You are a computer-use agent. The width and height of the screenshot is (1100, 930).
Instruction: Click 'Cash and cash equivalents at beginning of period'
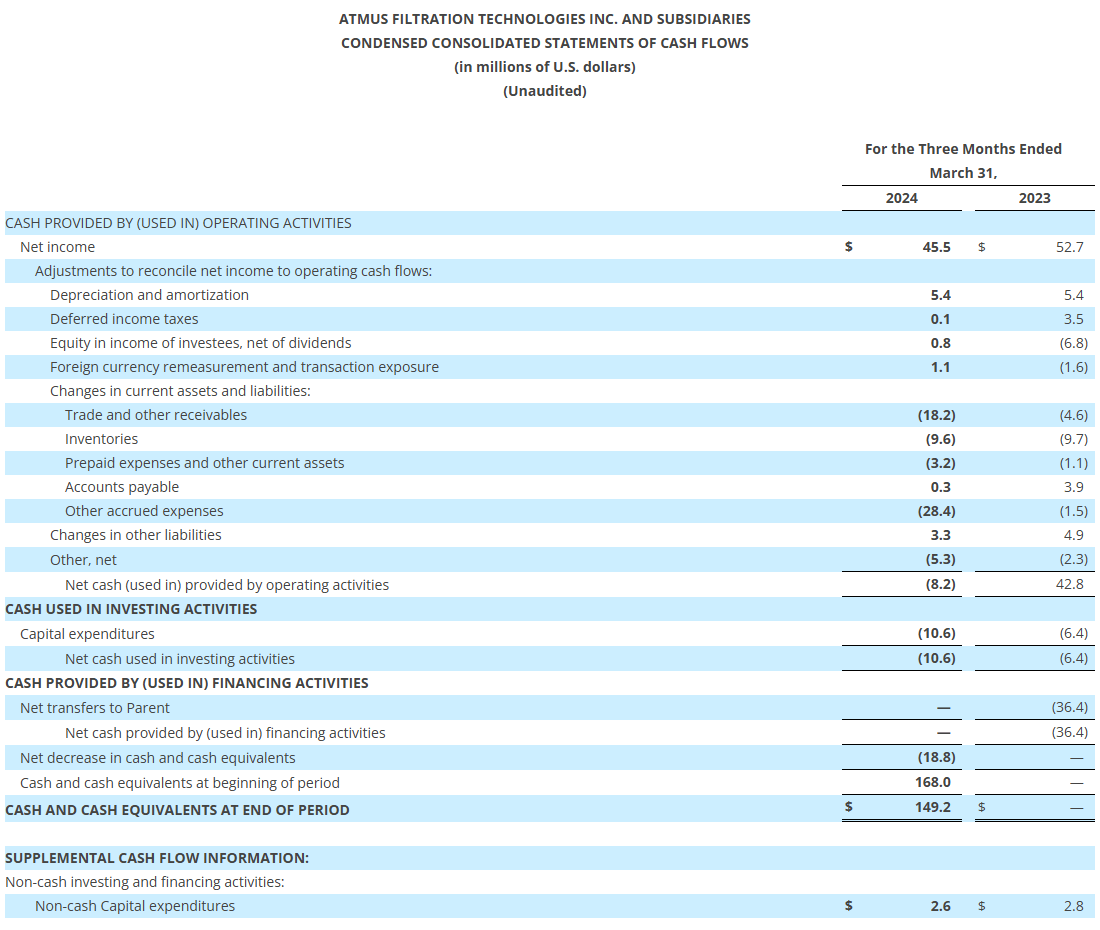pyautogui.click(x=180, y=783)
